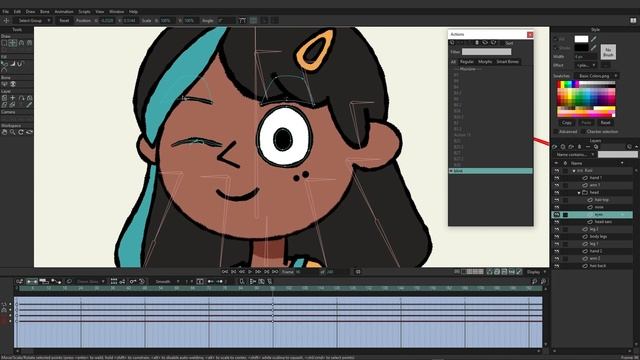The image size is (640, 360).
Task: Select the Rotate Workspace tool
Action: pos(21,132)
